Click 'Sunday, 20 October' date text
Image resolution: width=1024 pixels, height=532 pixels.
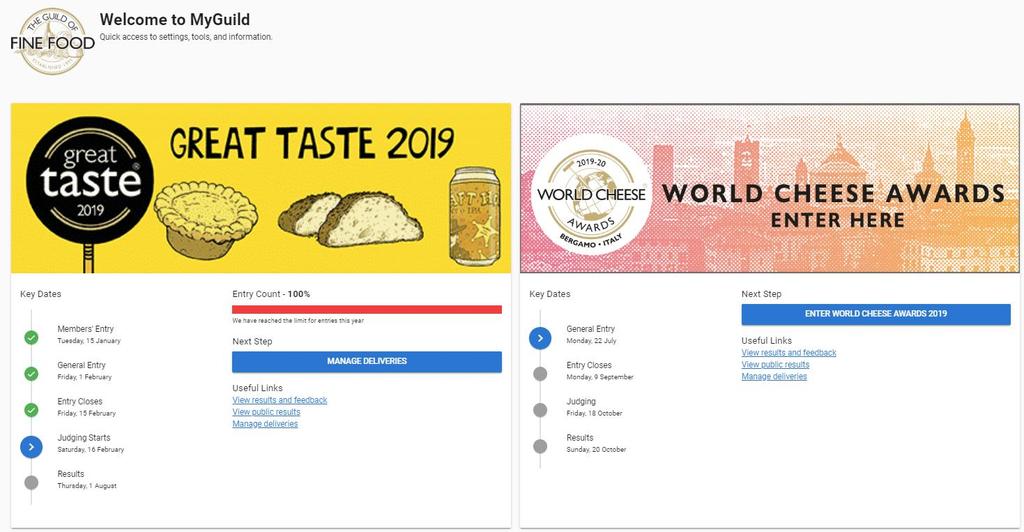[x=596, y=450]
